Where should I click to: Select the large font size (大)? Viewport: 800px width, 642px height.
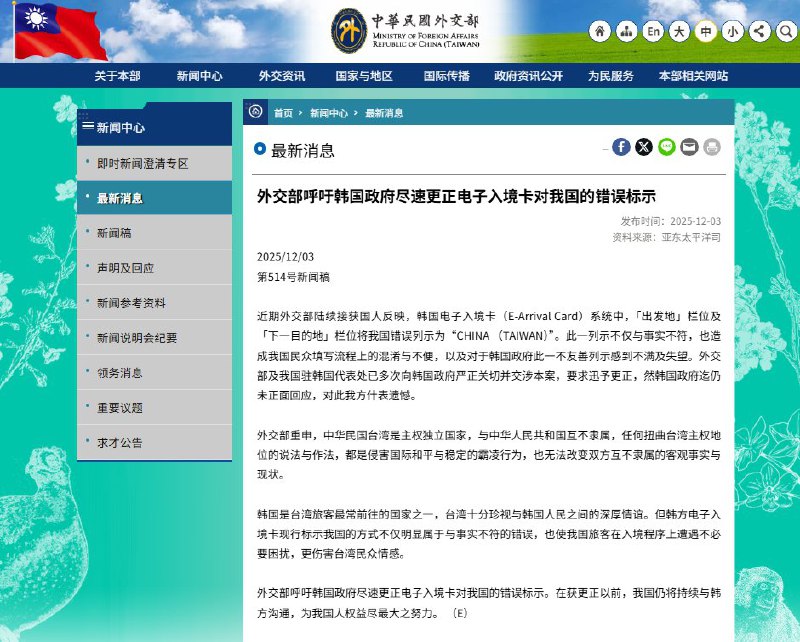point(679,32)
